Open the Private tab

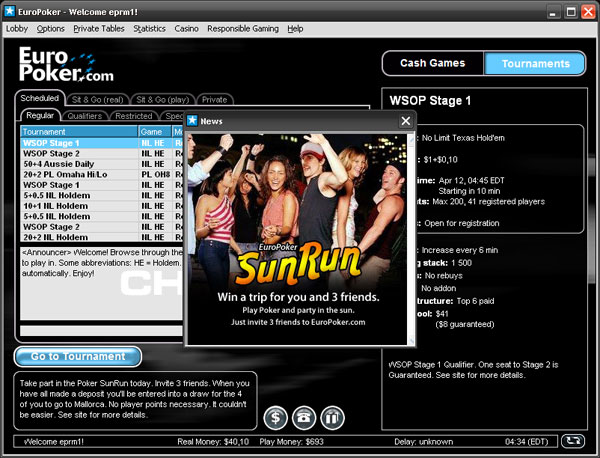pos(215,99)
